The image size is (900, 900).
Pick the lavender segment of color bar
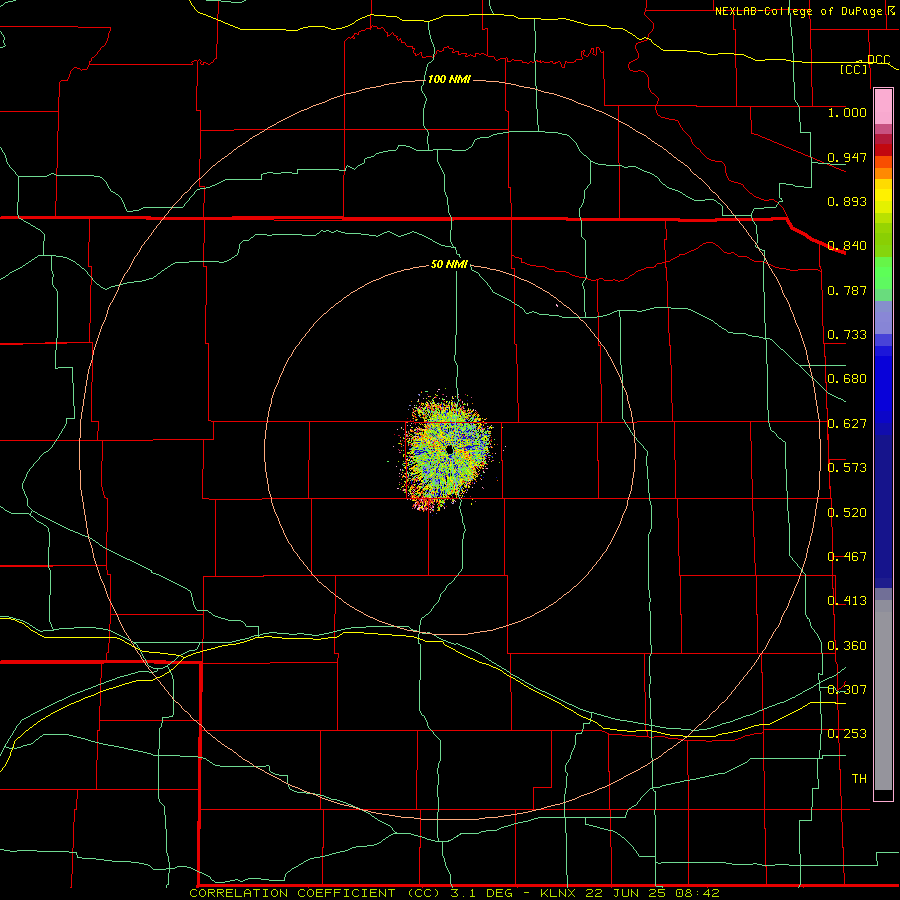[x=883, y=317]
